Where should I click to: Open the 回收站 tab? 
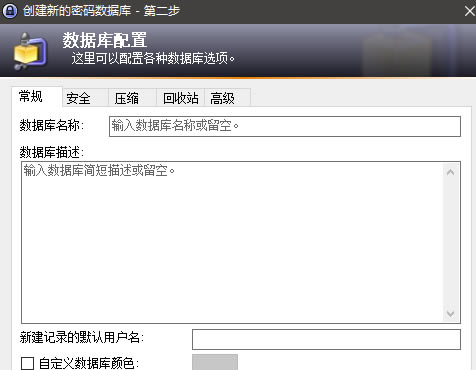(180, 98)
